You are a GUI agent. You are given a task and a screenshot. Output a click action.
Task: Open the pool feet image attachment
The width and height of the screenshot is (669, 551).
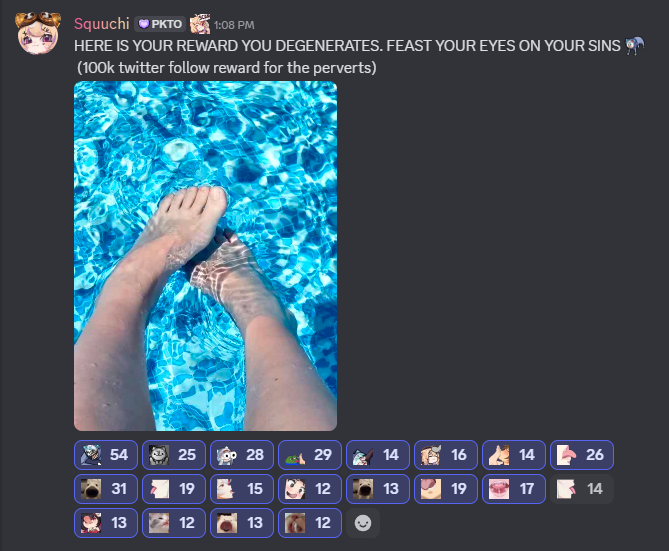tap(205, 256)
